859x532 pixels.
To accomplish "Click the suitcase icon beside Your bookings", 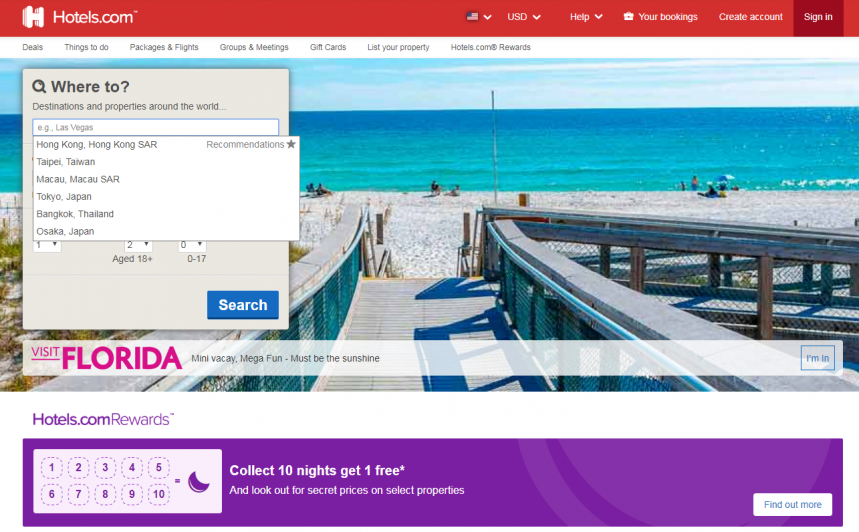I will (x=628, y=16).
